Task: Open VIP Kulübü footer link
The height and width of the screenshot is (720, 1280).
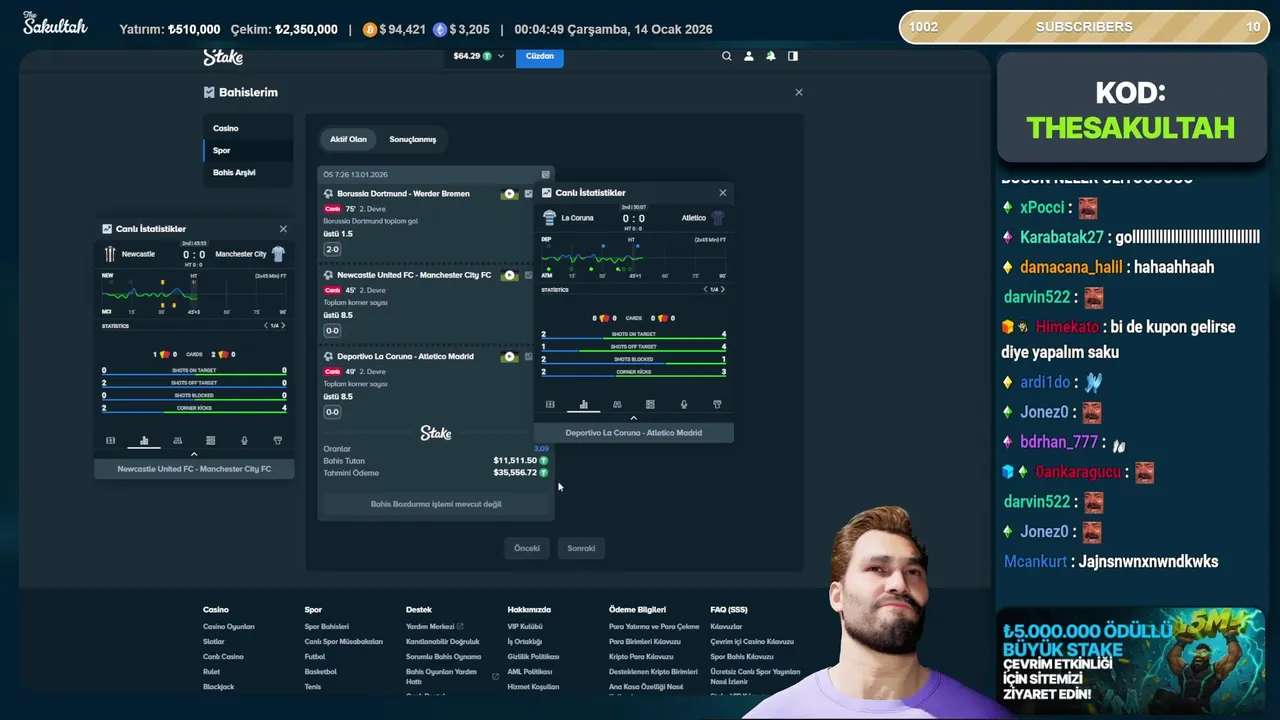Action: pyautogui.click(x=525, y=627)
